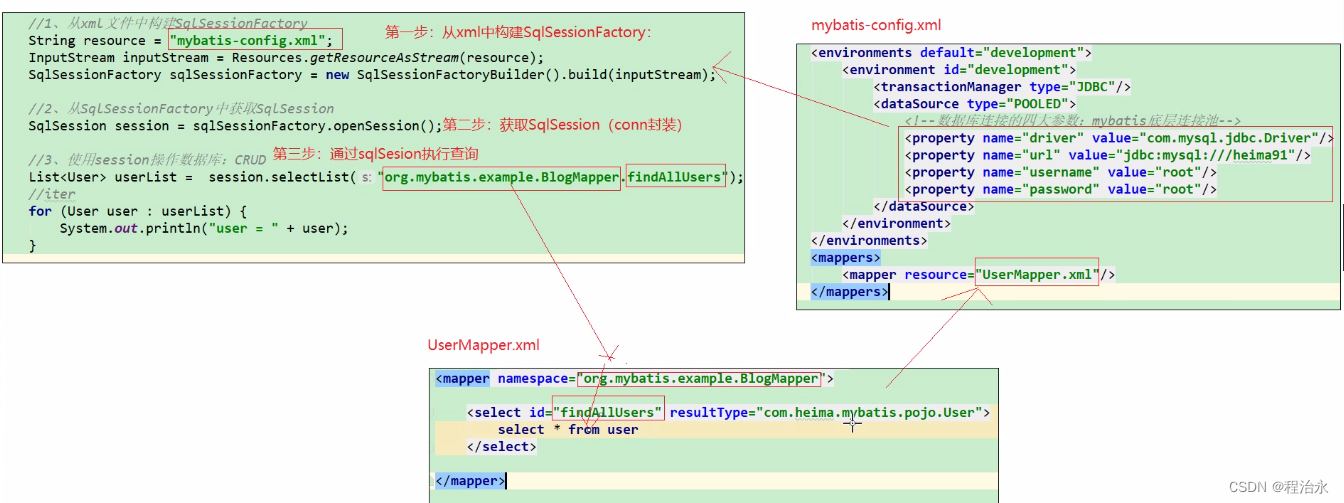Click the 'System.out.println("user = " + user);' line
The width and height of the screenshot is (1344, 503).
(204, 228)
